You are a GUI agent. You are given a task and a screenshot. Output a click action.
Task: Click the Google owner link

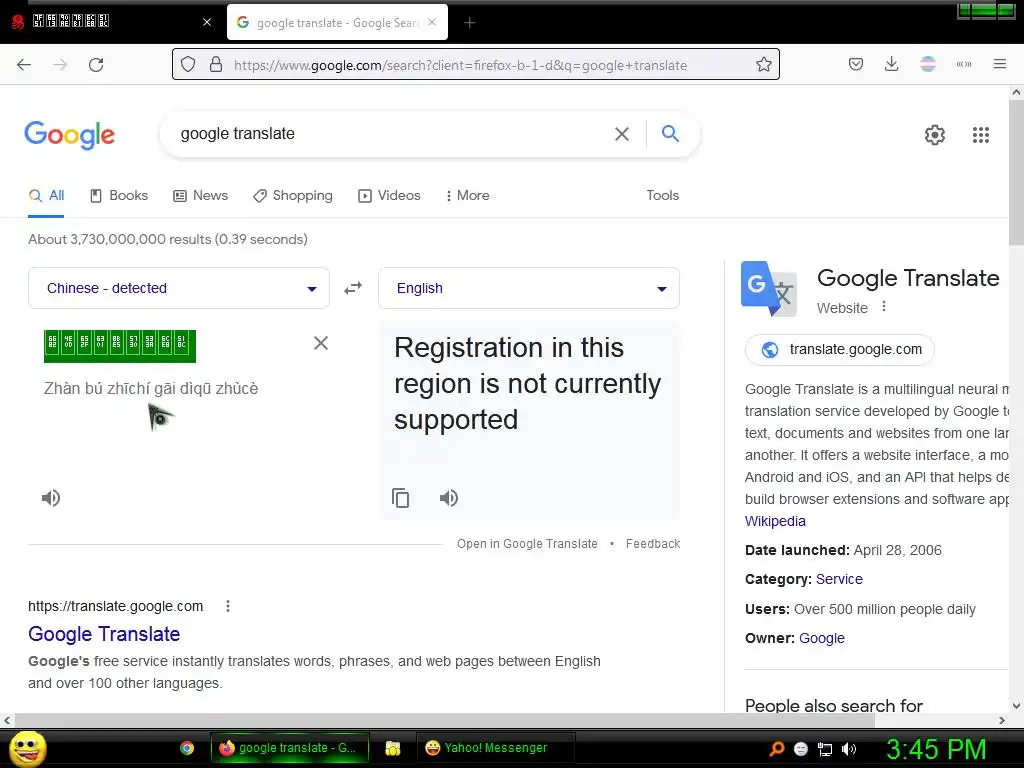point(822,638)
